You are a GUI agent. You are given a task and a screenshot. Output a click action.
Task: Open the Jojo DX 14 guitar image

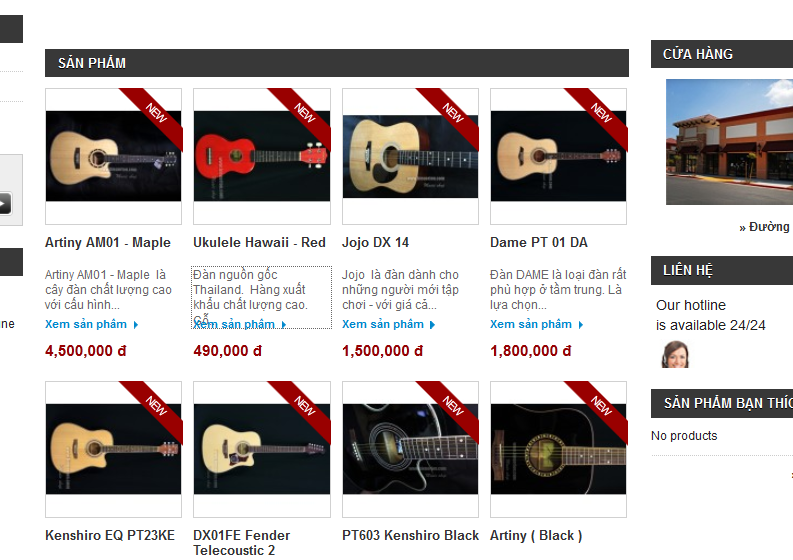tap(410, 156)
